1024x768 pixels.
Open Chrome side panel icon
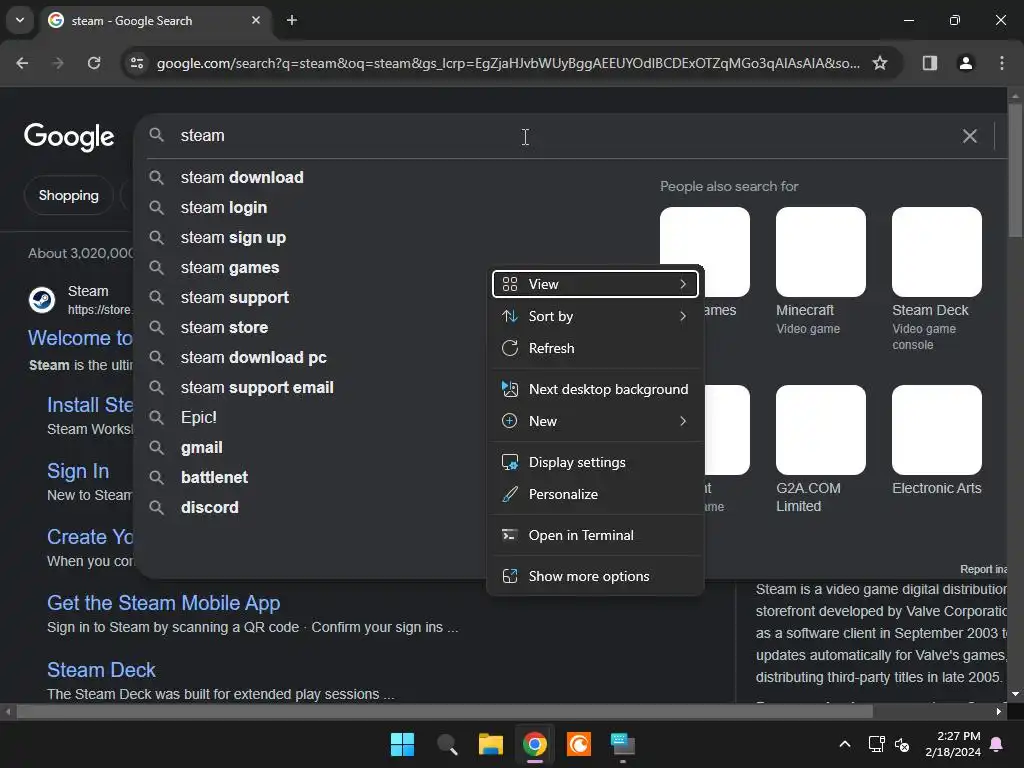pos(929,63)
